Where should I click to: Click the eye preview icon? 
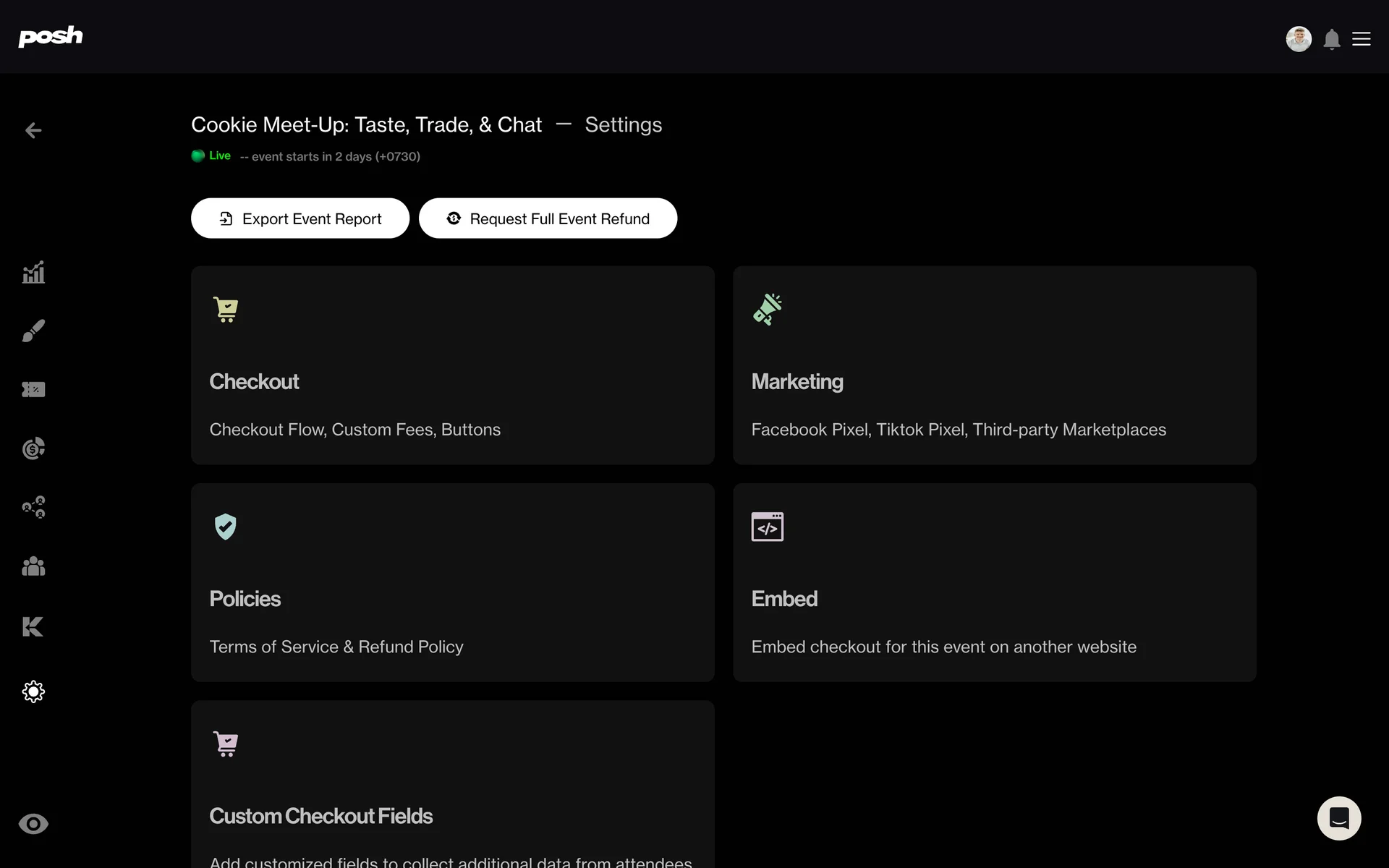pyautogui.click(x=33, y=824)
